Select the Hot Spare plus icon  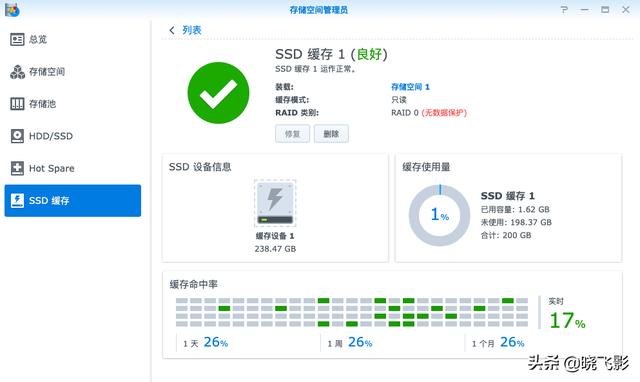17,168
